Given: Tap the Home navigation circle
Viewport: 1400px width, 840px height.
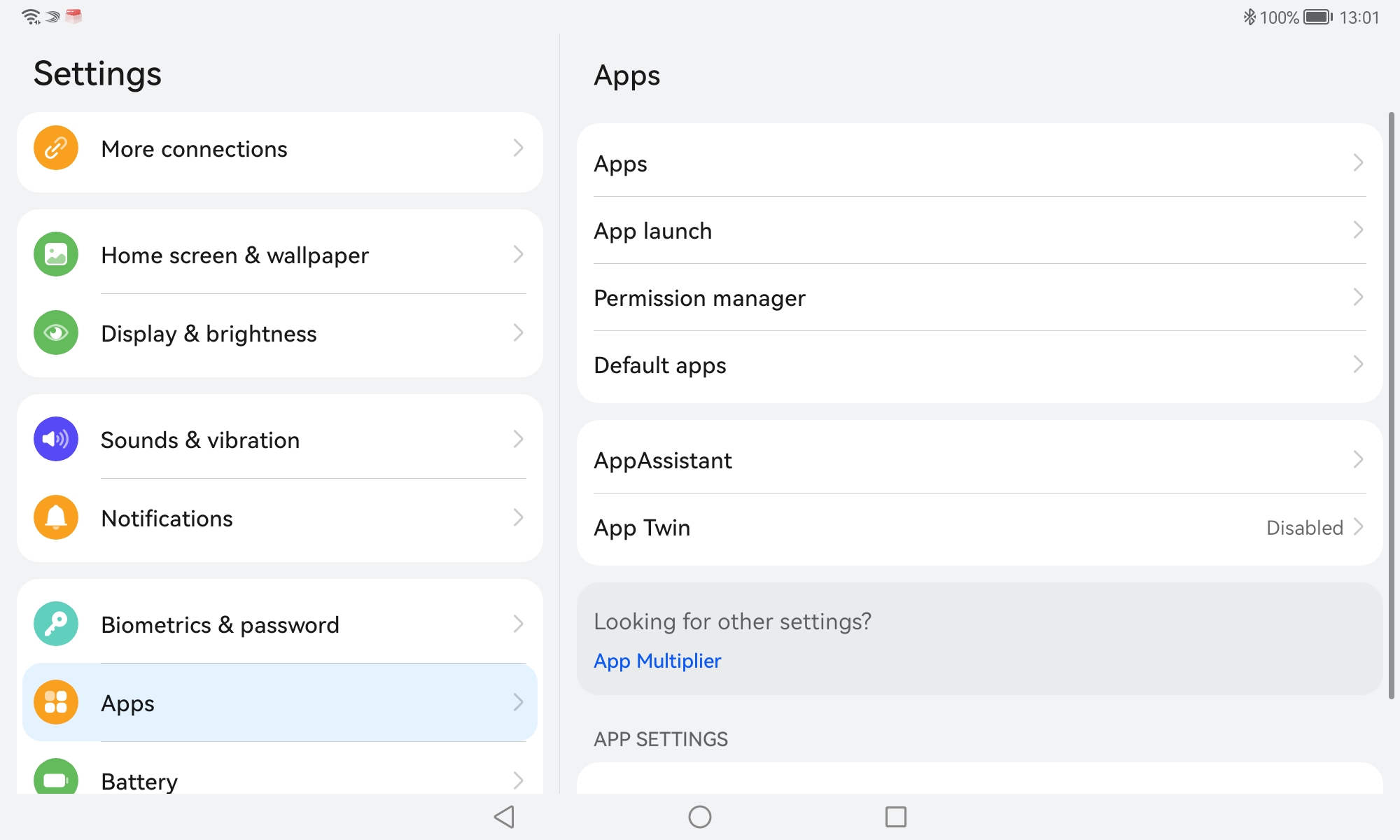Looking at the screenshot, I should pos(700,817).
